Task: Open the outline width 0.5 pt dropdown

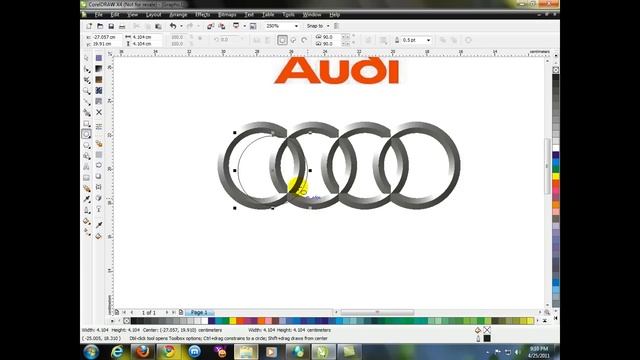Action: tap(428, 40)
